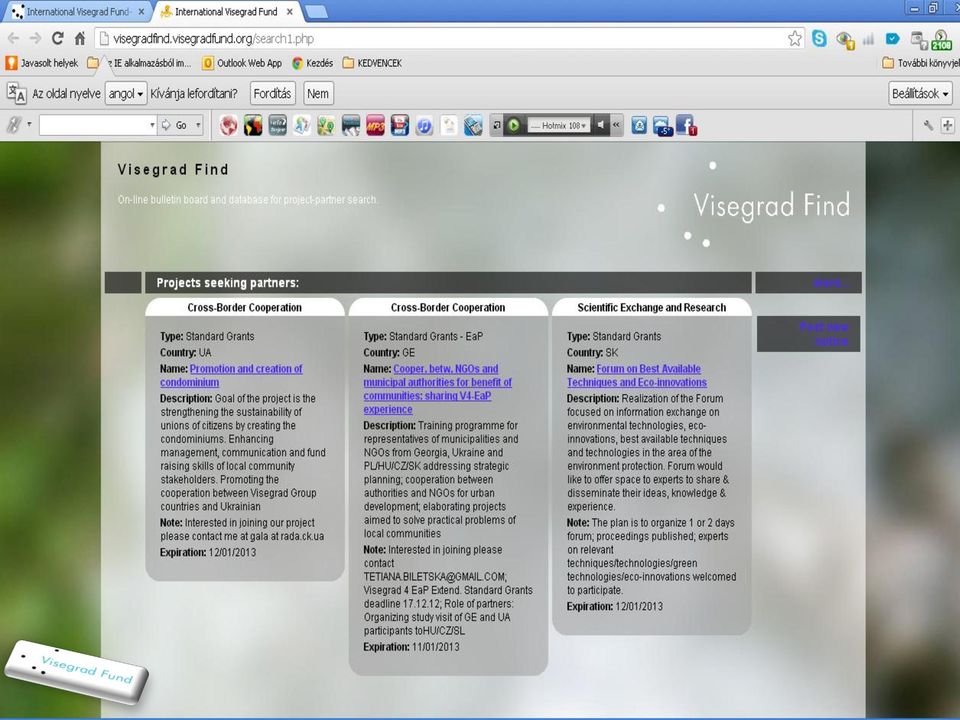The width and height of the screenshot is (960, 720).
Task: Click Expiration: 11/01/2013 text
Action: [x=411, y=647]
